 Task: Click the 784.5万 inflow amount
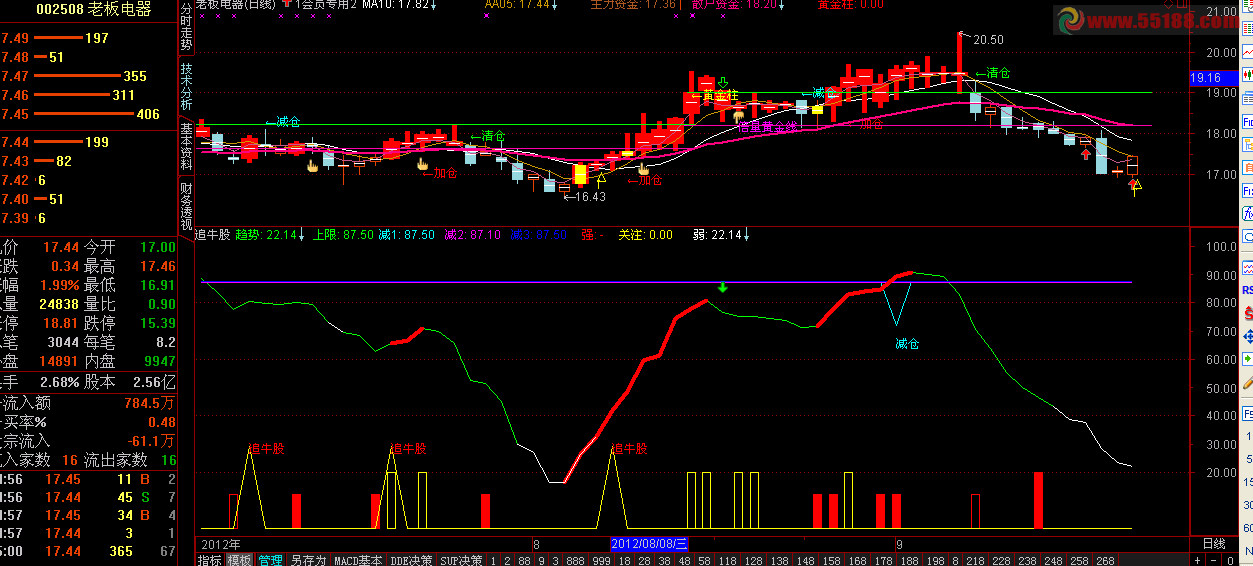pos(148,403)
